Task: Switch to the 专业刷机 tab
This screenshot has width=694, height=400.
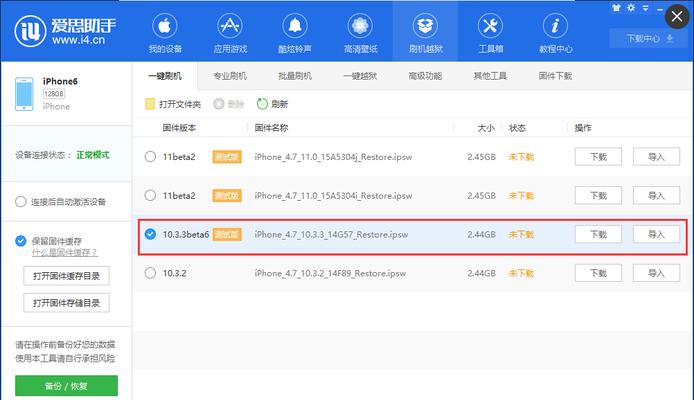Action: (230, 76)
